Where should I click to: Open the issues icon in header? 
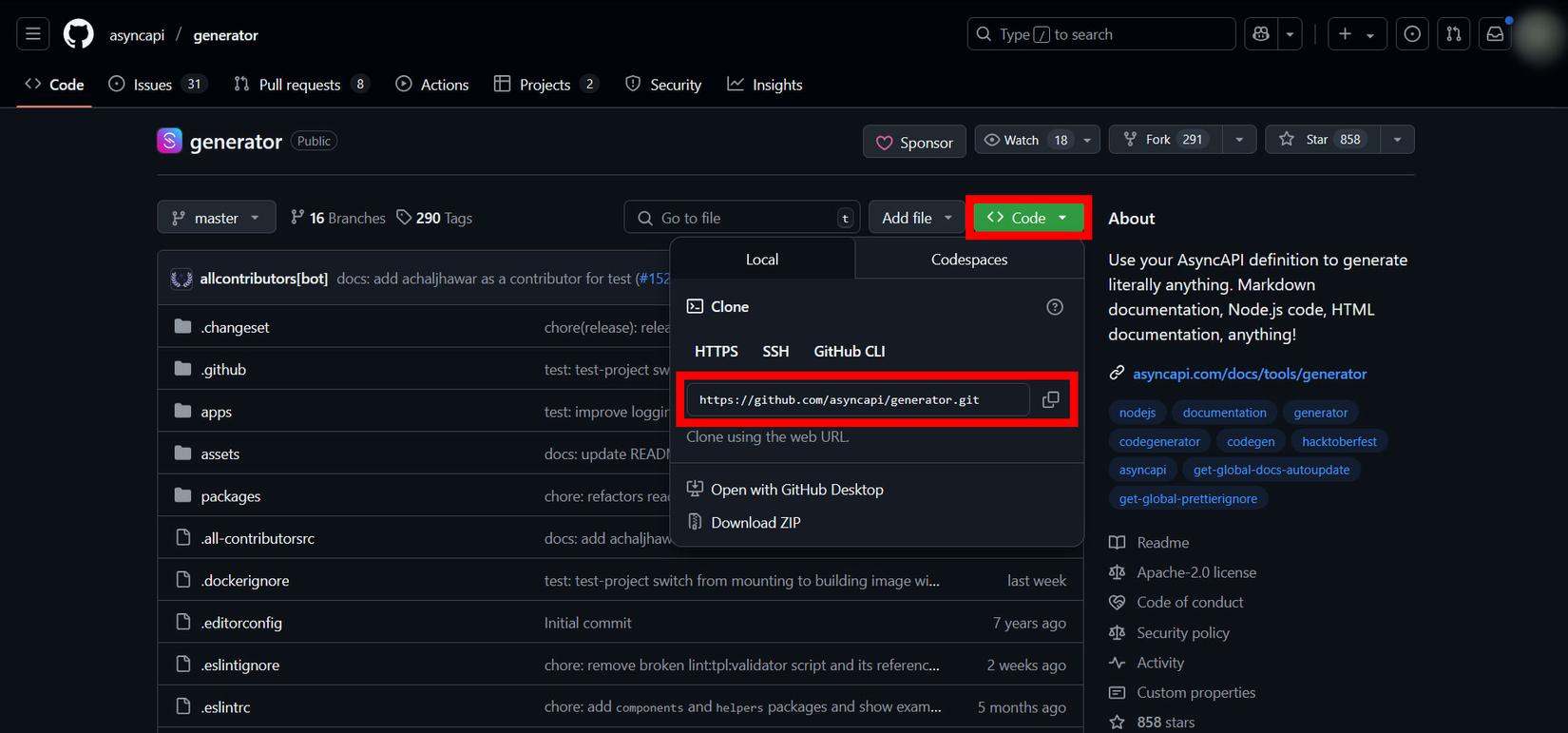pos(1412,34)
